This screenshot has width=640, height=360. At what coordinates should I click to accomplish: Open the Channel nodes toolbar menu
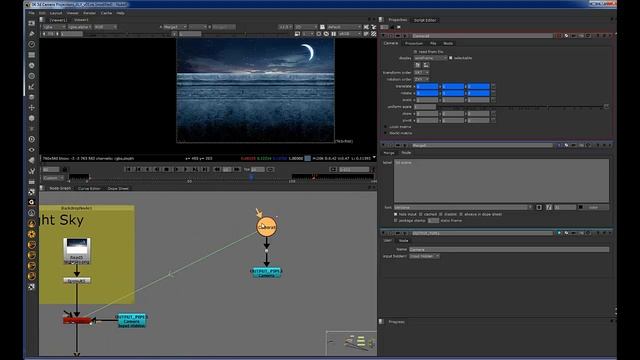point(32,55)
